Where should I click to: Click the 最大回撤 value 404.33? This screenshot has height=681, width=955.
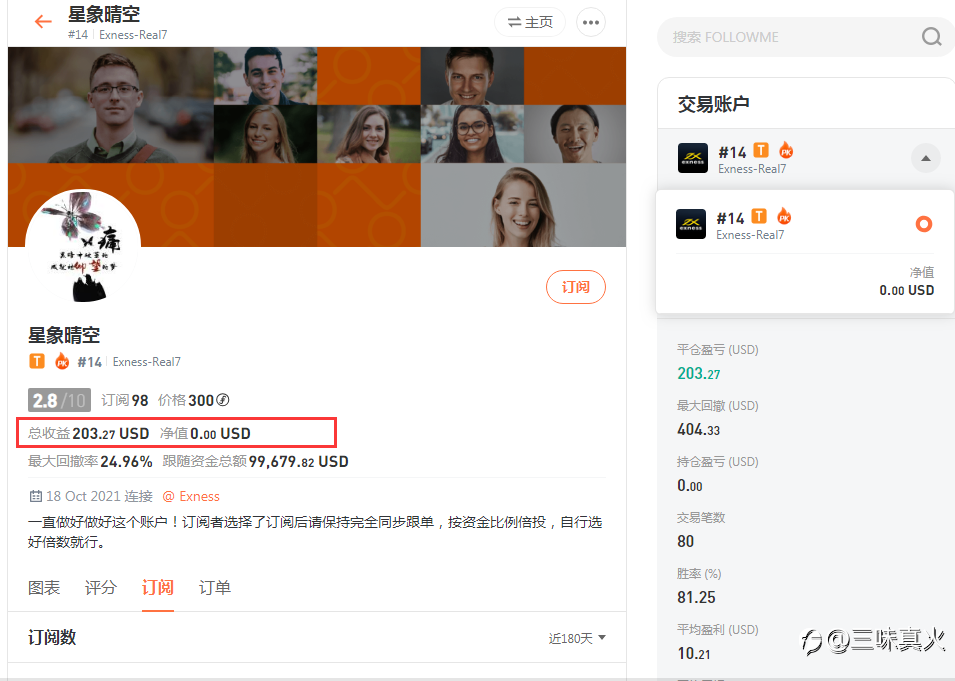[699, 429]
